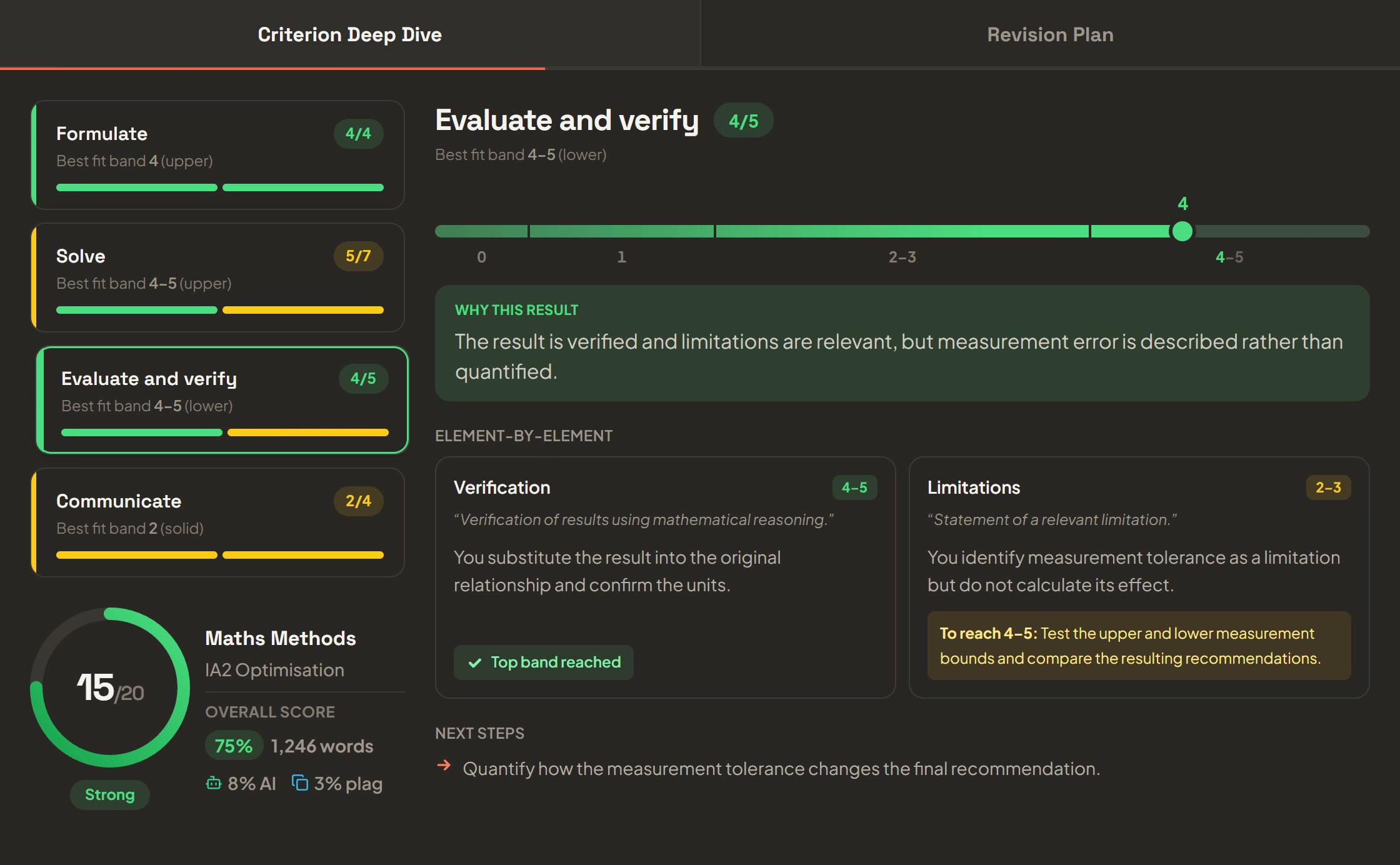This screenshot has height=865, width=1400.
Task: Click the score marker on the band slider
Action: point(1182,231)
